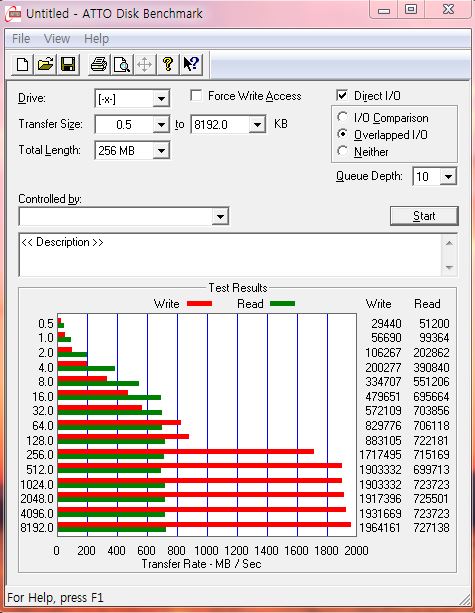Open Print Preview magnifier icon
This screenshot has width=475, height=613.
coord(122,64)
